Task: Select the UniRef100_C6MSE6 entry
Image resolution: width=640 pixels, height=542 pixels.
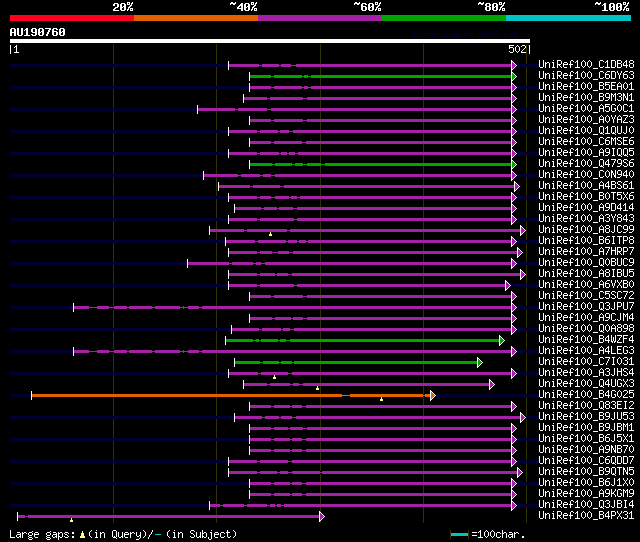Action: [x=586, y=142]
